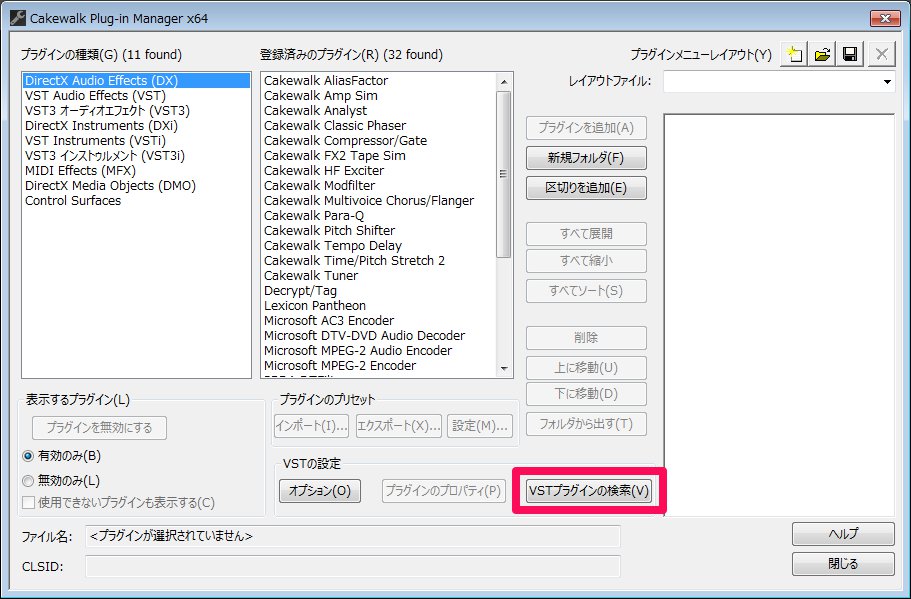Select Cakewalk Compressor/Gate plug-in

379,141
